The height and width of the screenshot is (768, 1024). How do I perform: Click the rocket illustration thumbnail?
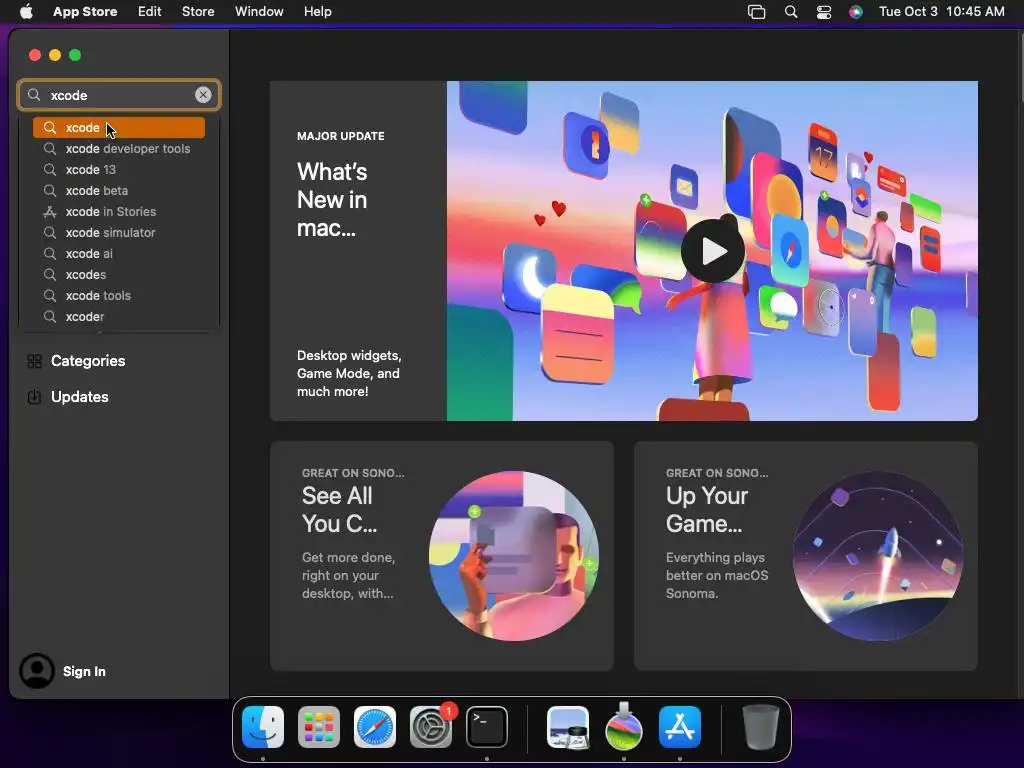click(878, 556)
